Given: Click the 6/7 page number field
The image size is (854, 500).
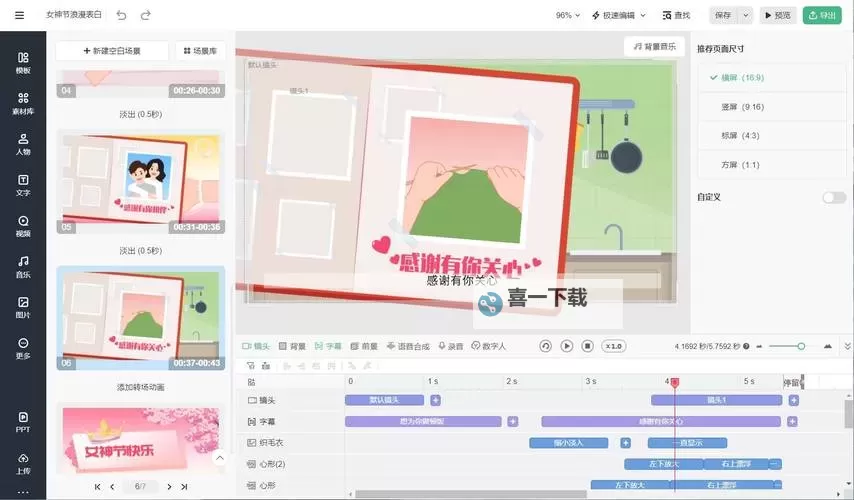Looking at the screenshot, I should click(140, 486).
